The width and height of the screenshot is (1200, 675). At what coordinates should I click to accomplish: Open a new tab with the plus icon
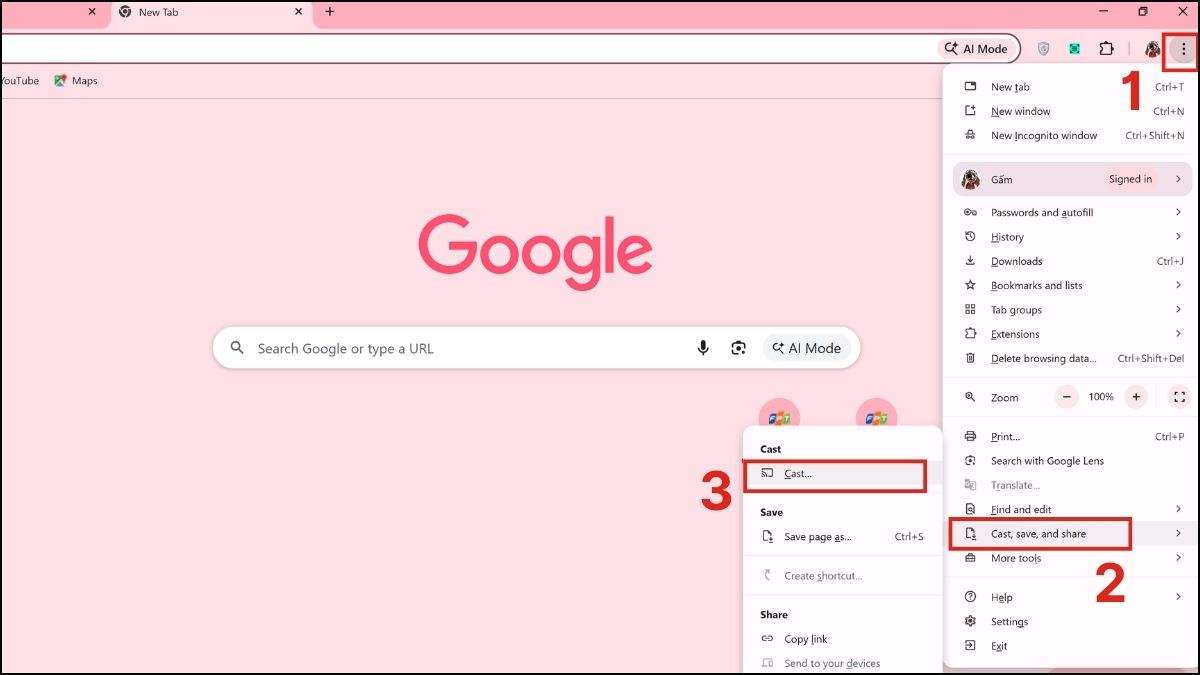point(329,13)
